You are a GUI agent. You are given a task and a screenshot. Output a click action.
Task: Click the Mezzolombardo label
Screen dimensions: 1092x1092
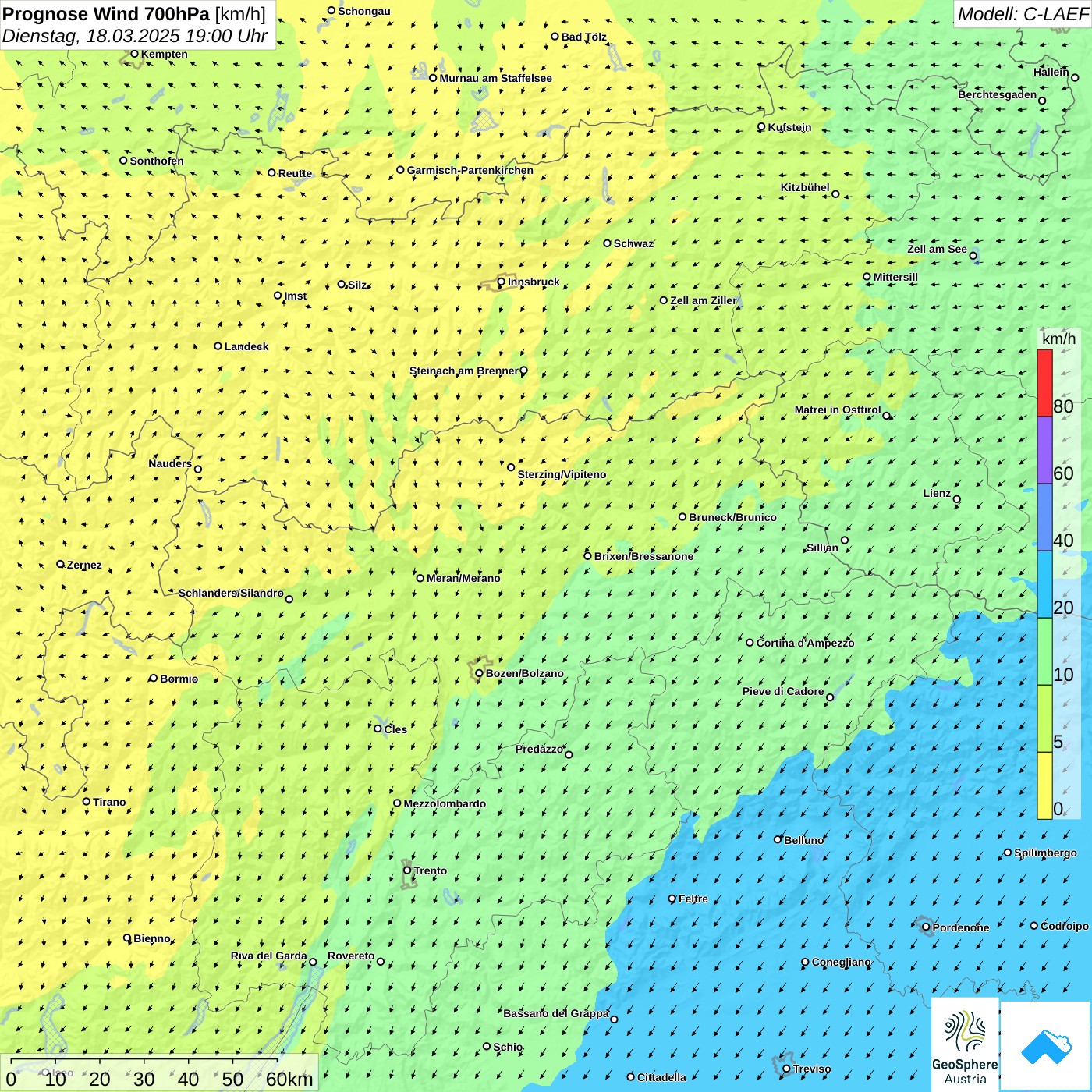pyautogui.click(x=445, y=803)
